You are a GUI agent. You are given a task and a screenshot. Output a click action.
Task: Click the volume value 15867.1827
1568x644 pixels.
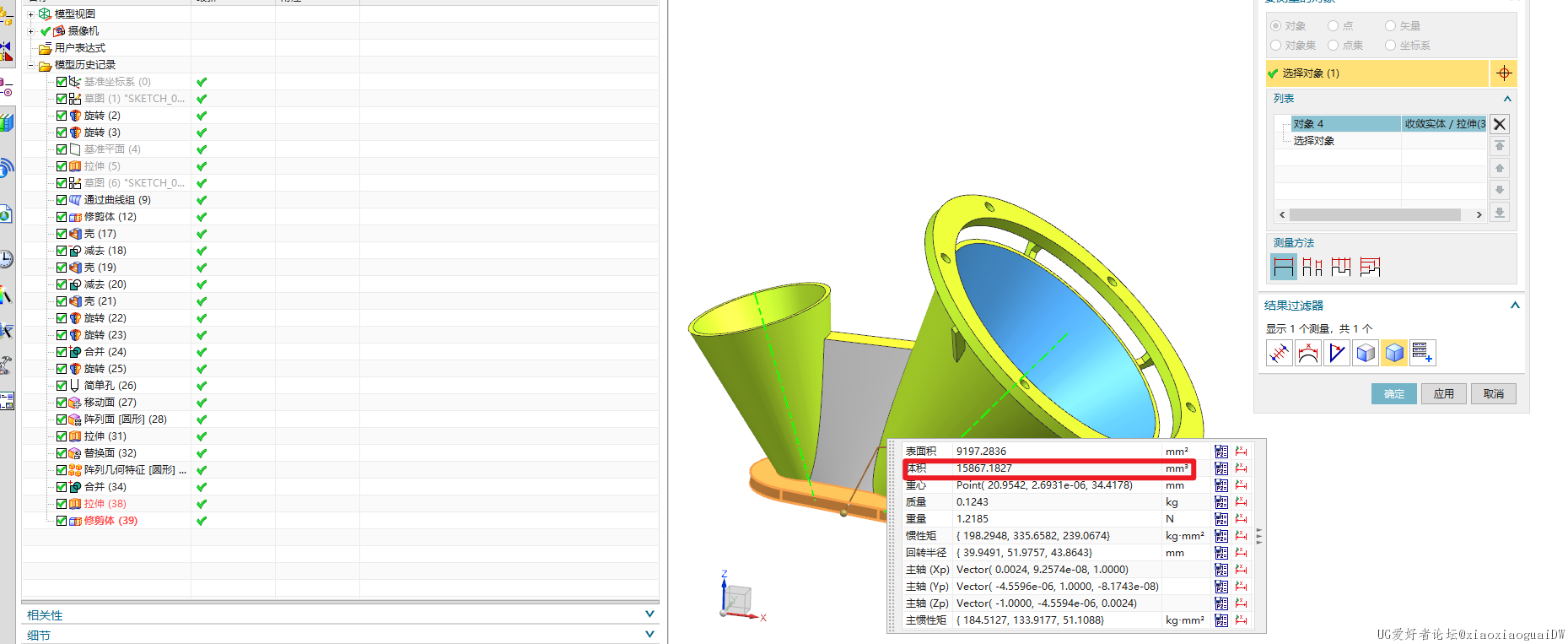[983, 468]
